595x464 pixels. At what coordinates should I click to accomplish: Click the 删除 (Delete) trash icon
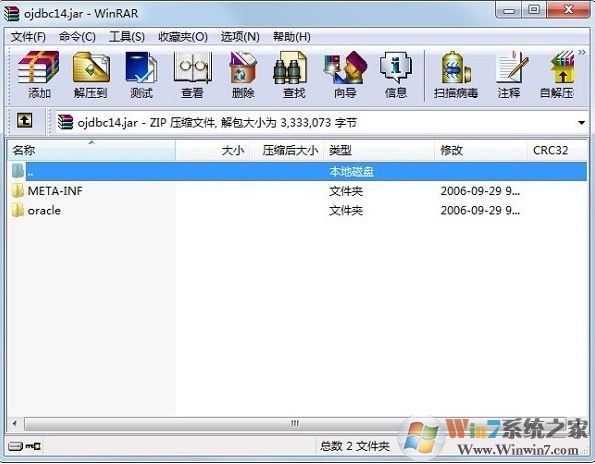[x=243, y=74]
